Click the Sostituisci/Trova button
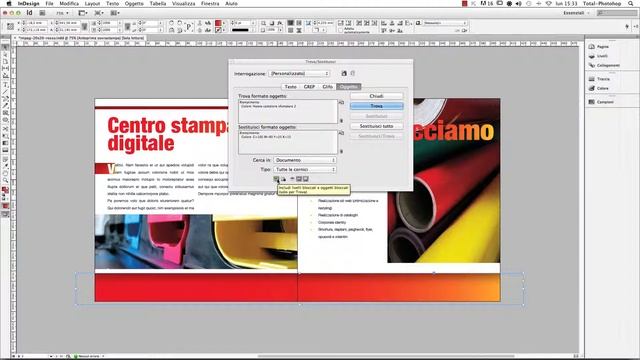This screenshot has height=360, width=640. click(x=376, y=136)
